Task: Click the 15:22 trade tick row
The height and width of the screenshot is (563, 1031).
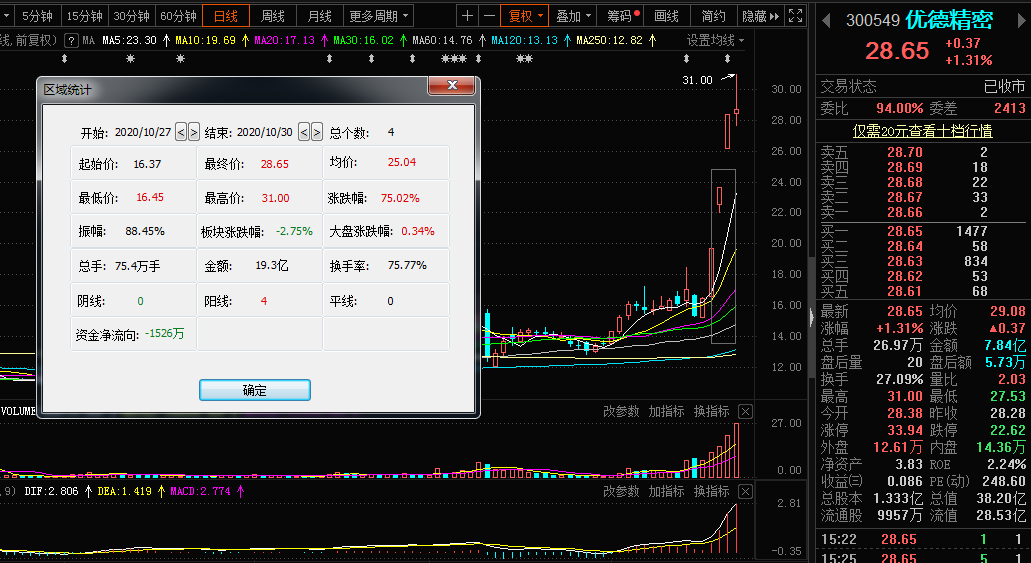Action: click(923, 539)
